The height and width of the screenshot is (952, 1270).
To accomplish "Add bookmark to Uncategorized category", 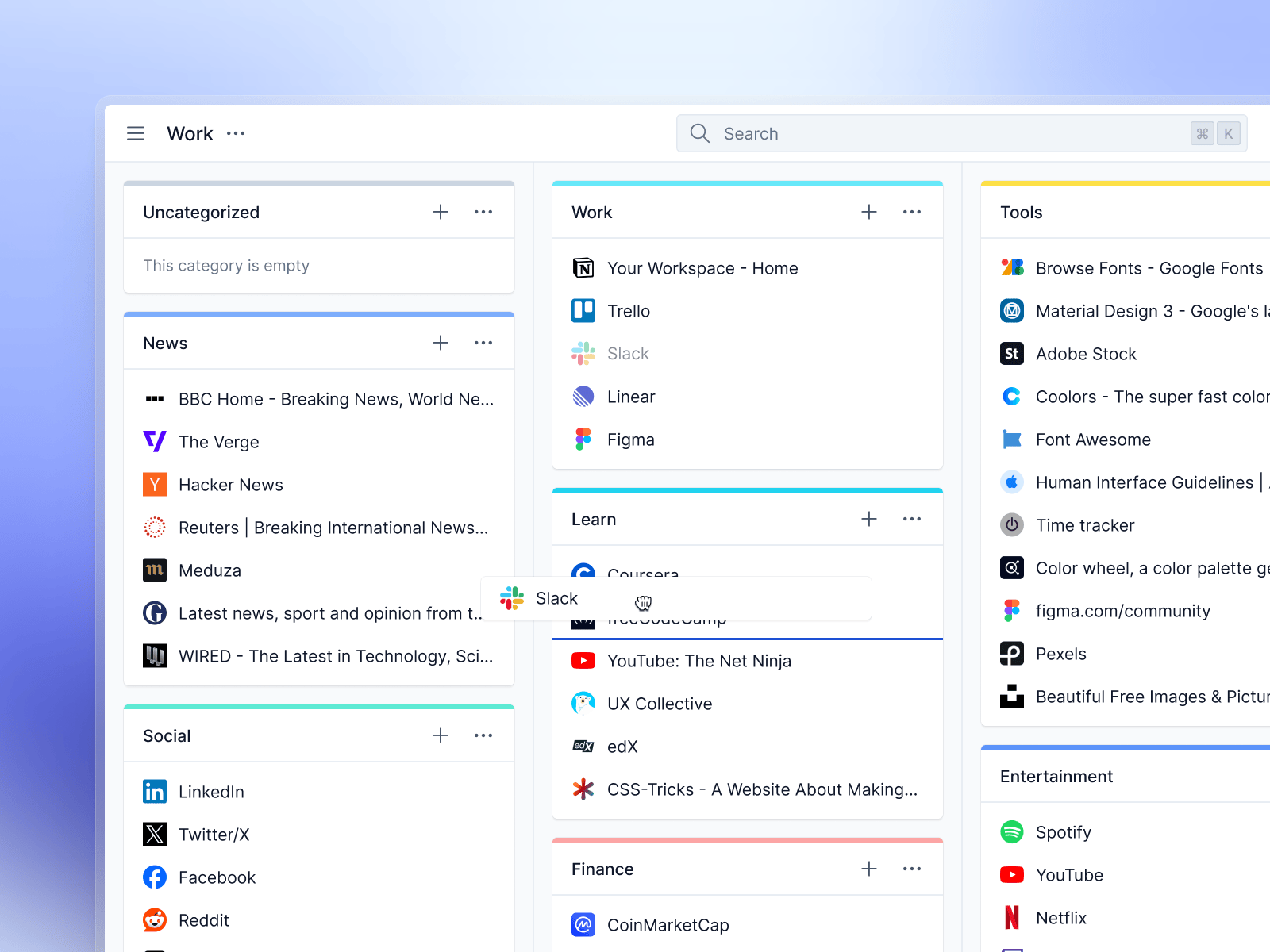I will click(x=441, y=212).
